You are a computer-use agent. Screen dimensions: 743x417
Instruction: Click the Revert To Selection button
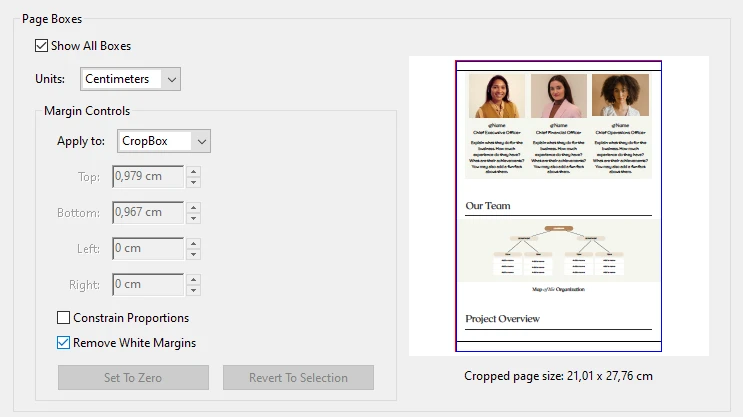click(299, 377)
